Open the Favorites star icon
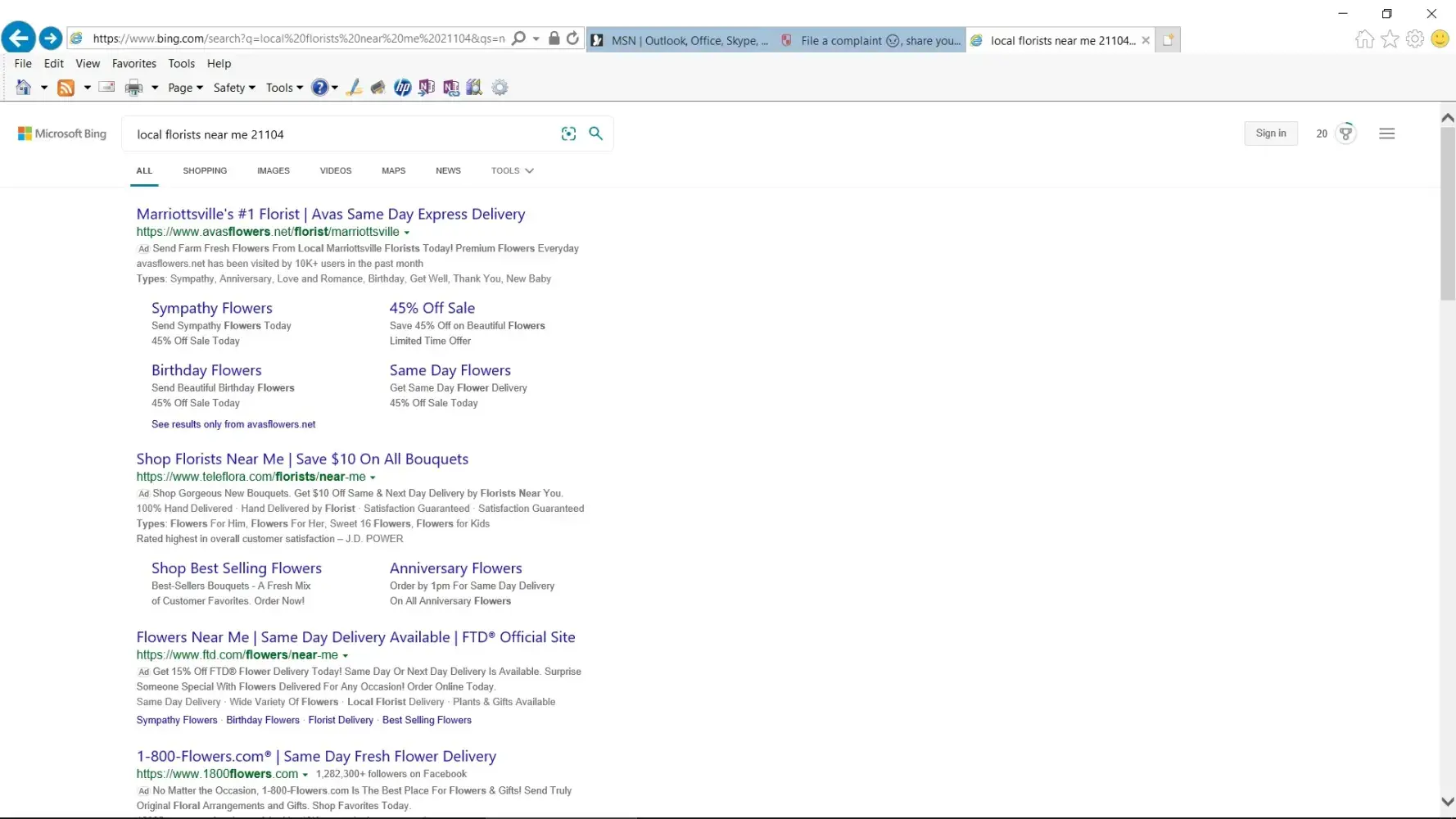The image size is (1456, 819). pyautogui.click(x=1390, y=39)
